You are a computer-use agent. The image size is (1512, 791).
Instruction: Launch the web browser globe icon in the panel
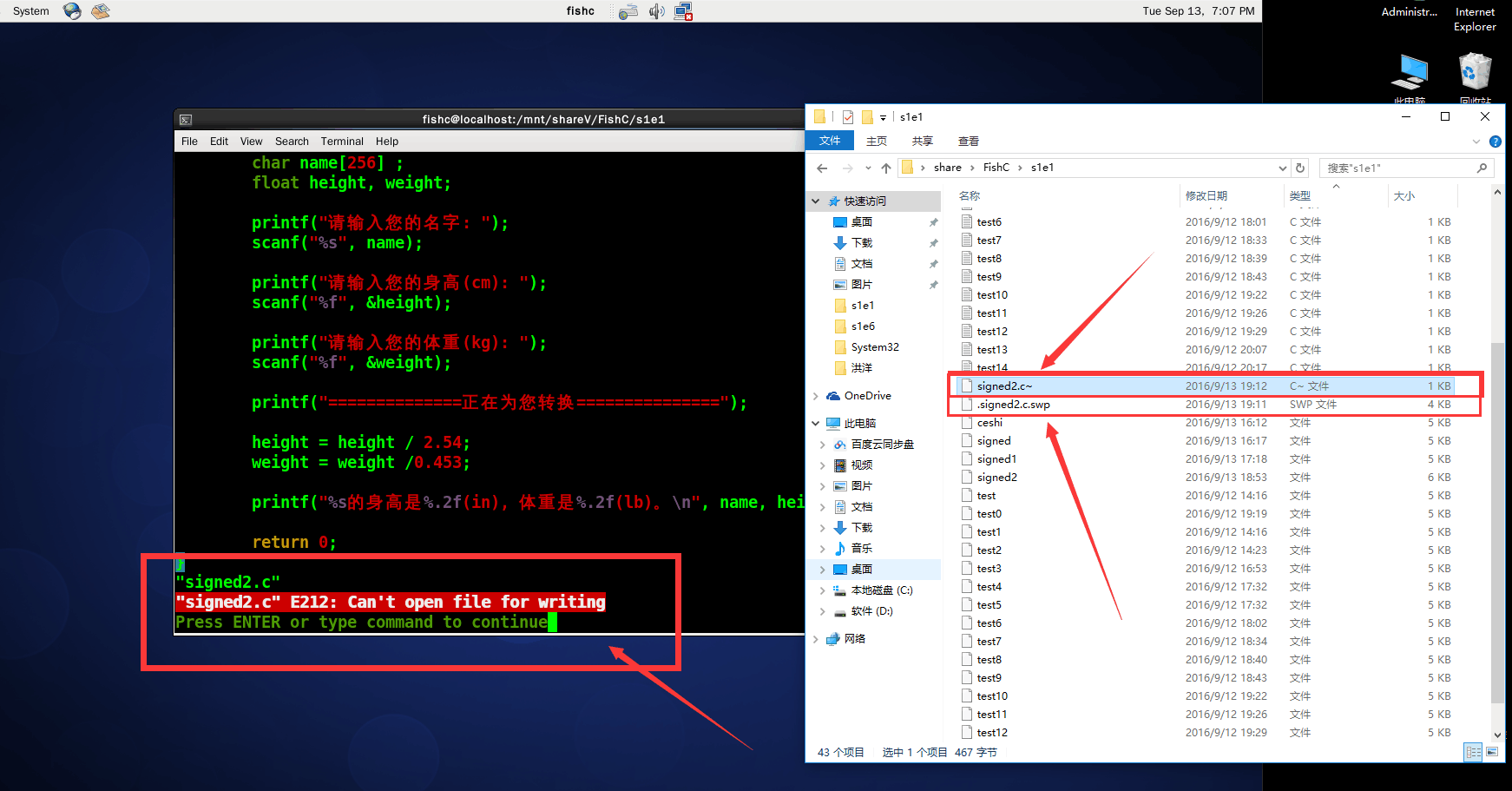pos(73,11)
